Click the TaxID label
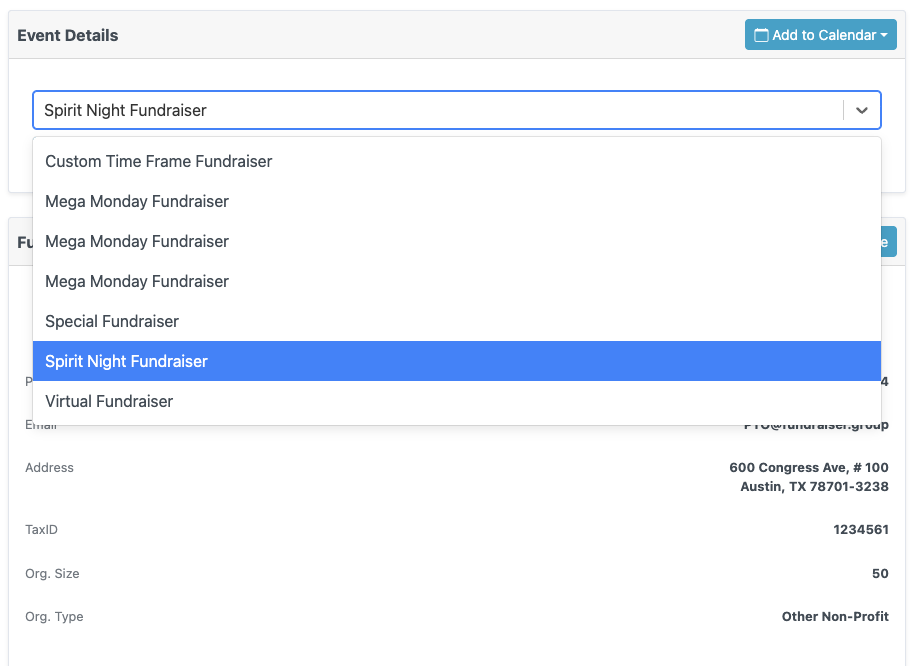The height and width of the screenshot is (666, 924). (x=41, y=530)
